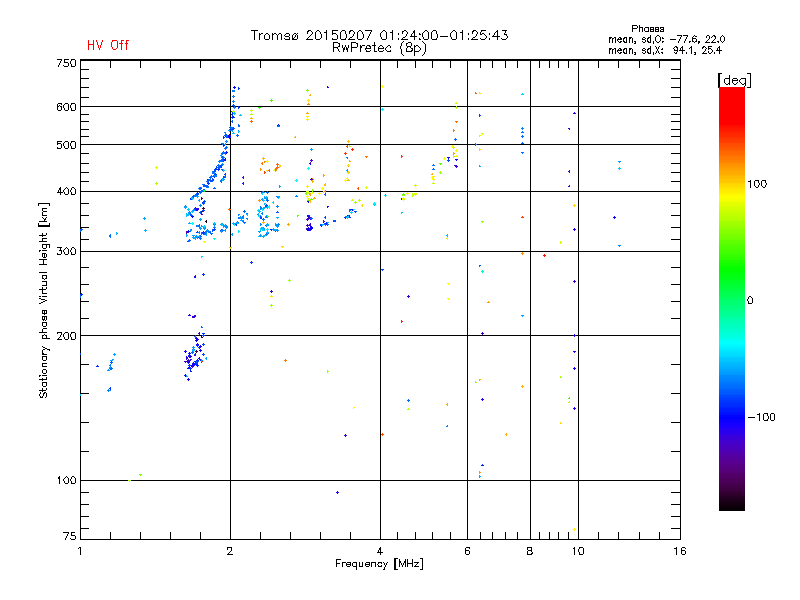The image size is (800, 600).
Task: Click the 16 MHz frequency tick label
Action: coord(680,551)
